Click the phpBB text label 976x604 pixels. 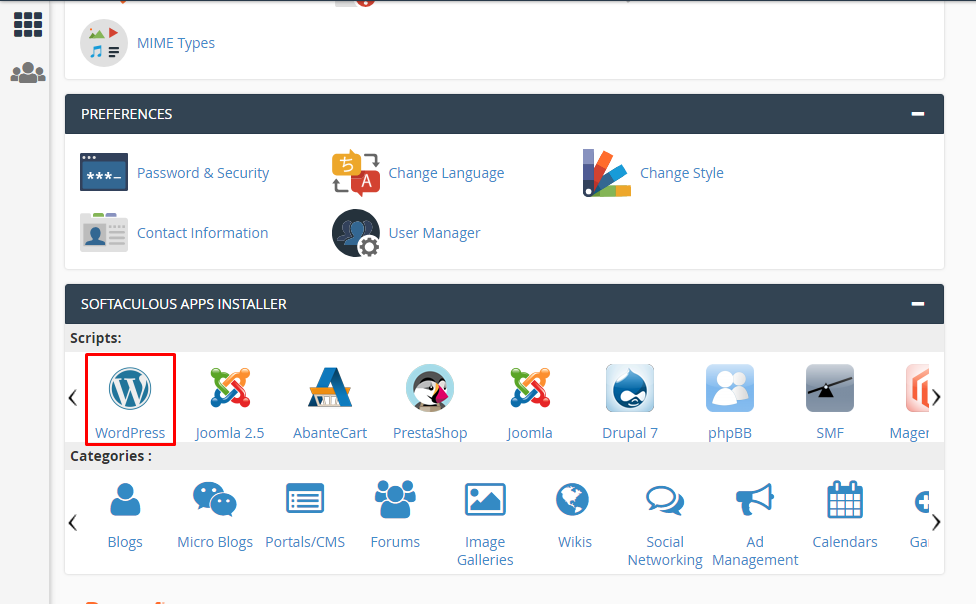(730, 433)
